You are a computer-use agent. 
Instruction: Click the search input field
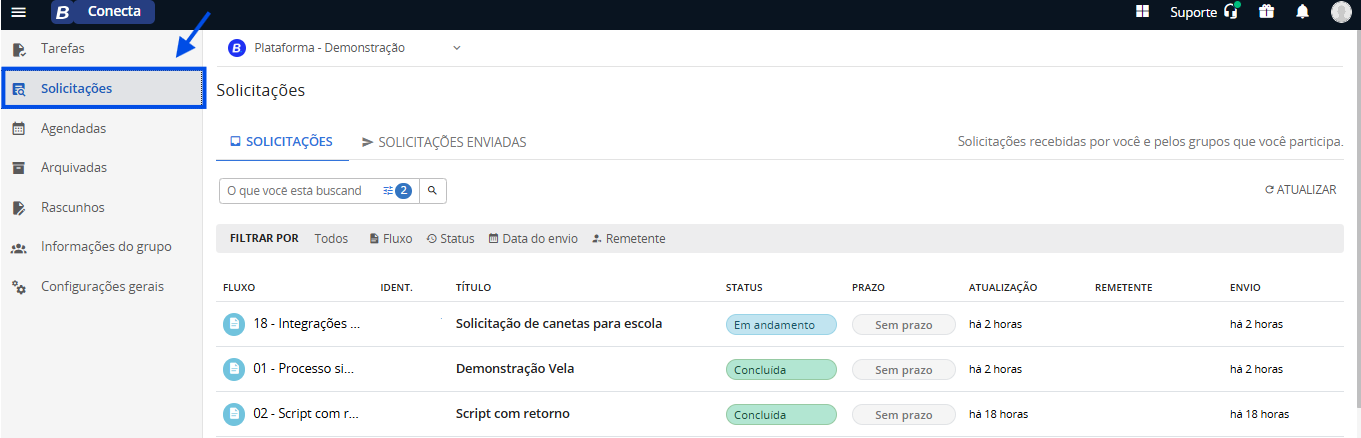(x=300, y=190)
